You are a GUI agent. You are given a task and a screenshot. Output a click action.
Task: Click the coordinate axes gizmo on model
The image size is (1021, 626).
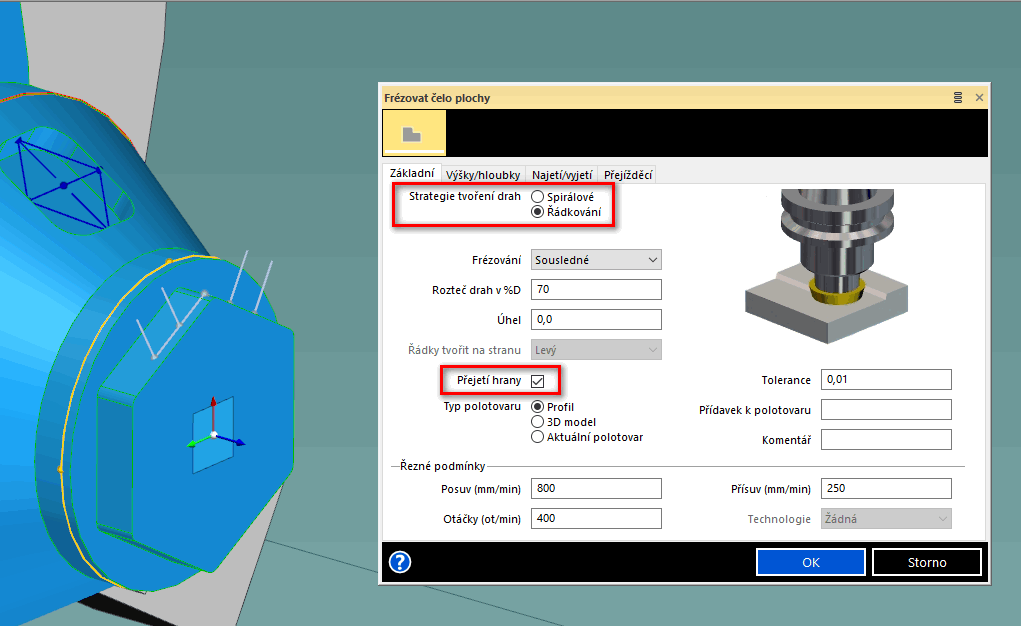click(x=213, y=433)
